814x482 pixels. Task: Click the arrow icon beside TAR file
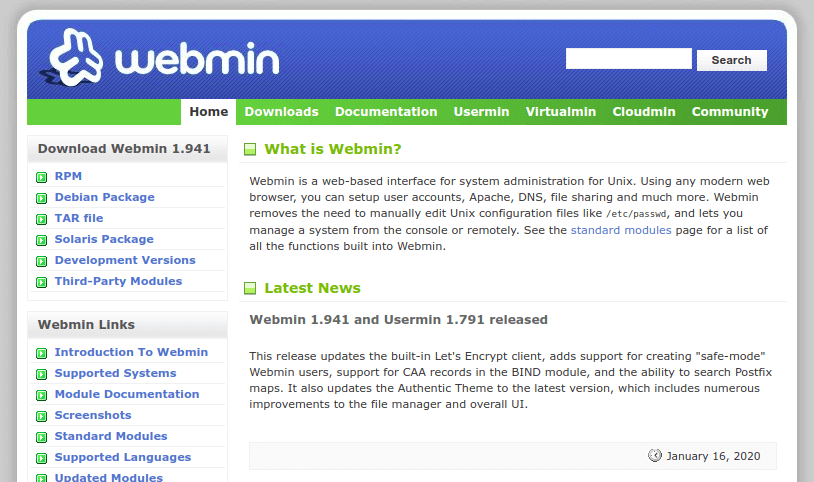(x=42, y=219)
